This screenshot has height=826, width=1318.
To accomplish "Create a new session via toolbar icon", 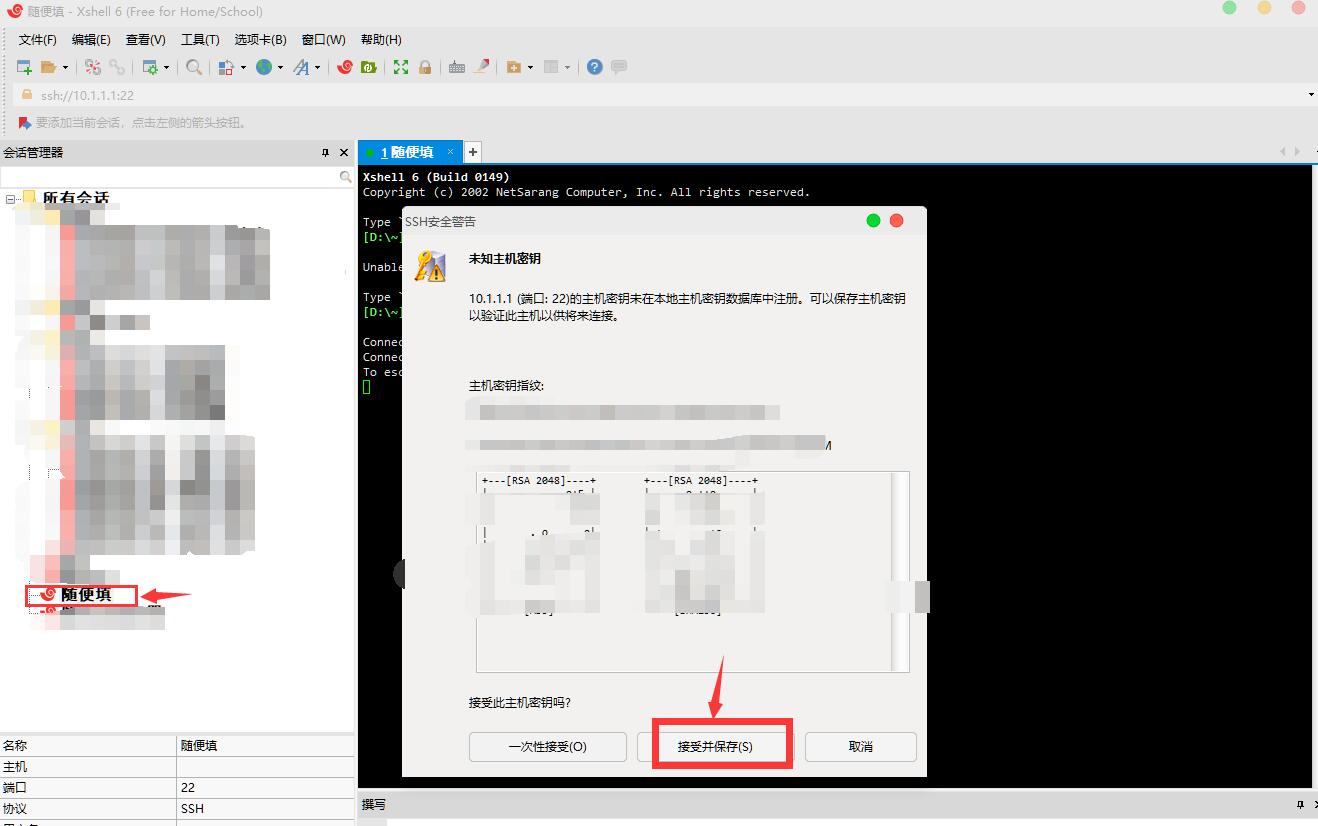I will pos(24,67).
